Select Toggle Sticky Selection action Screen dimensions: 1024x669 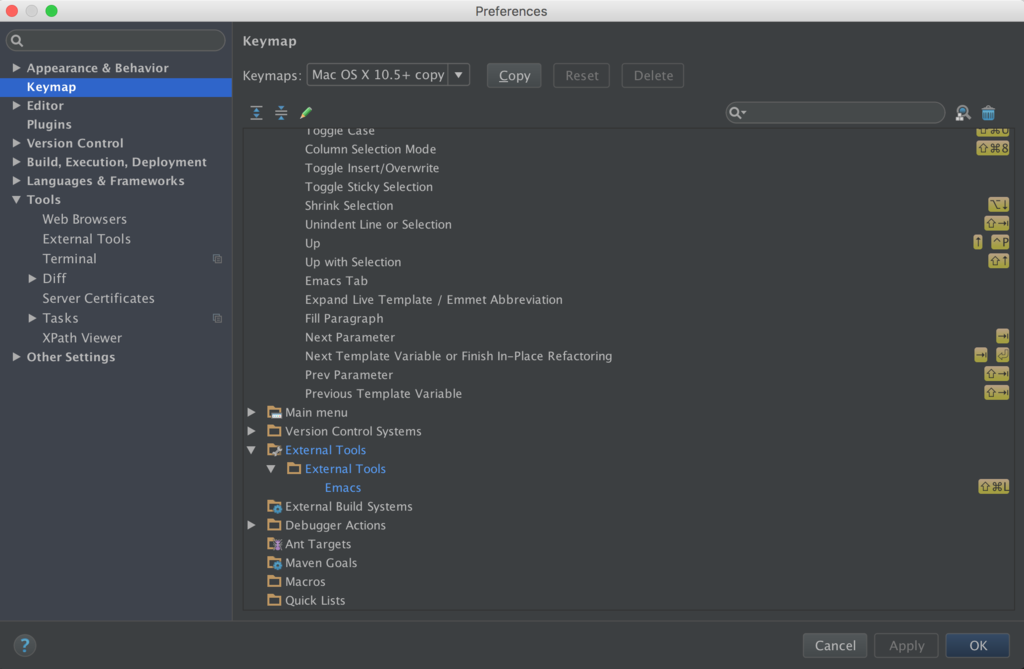tap(369, 187)
